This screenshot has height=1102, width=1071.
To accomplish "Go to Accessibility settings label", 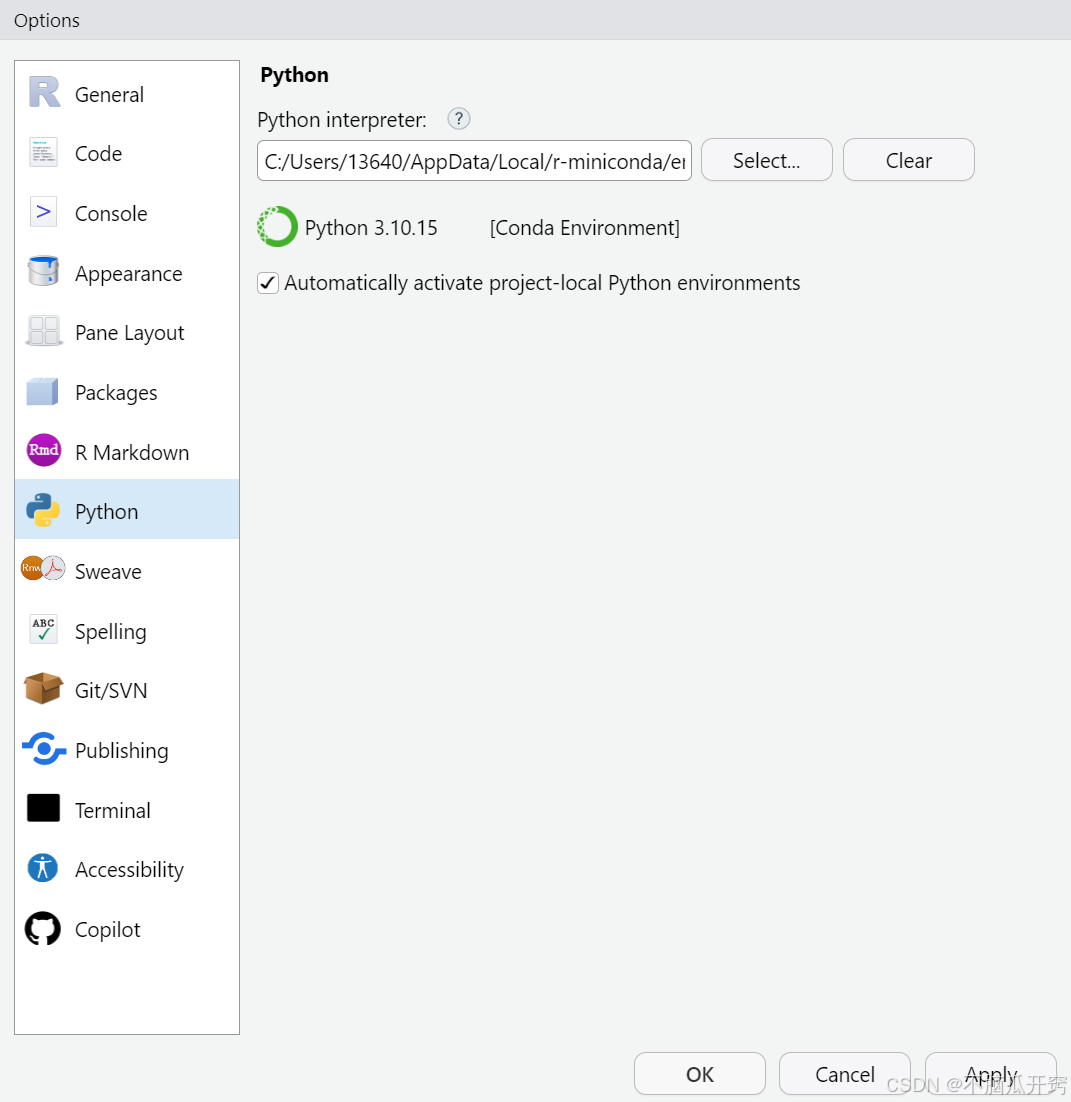I will [x=129, y=870].
